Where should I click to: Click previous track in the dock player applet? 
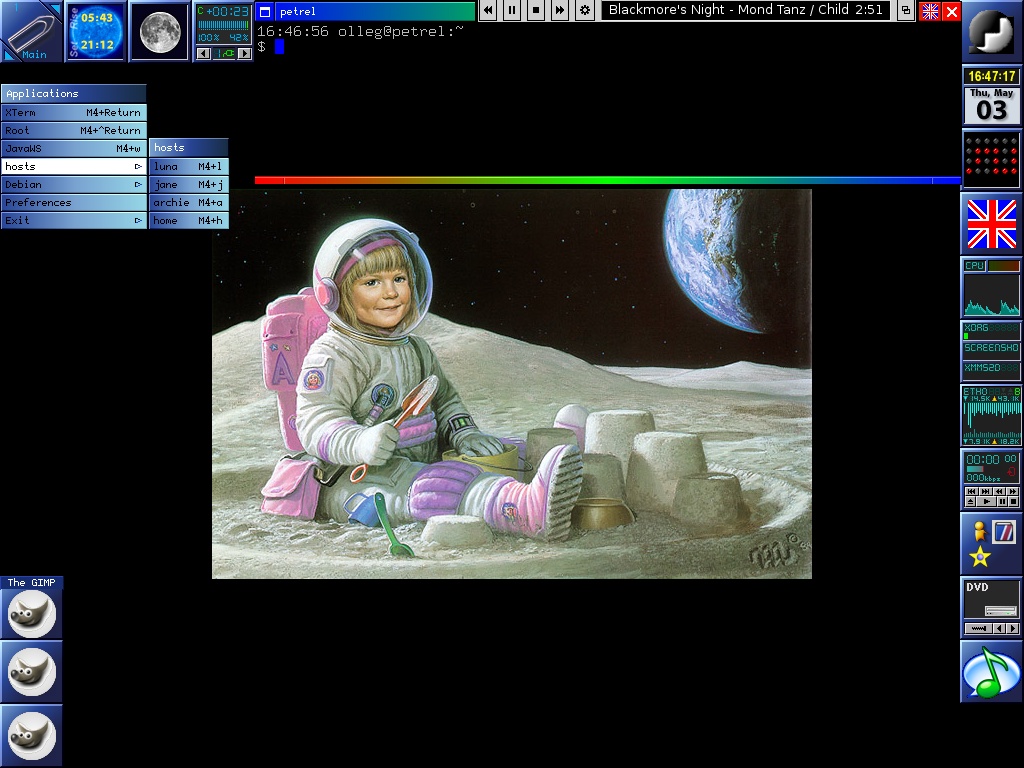(x=972, y=491)
